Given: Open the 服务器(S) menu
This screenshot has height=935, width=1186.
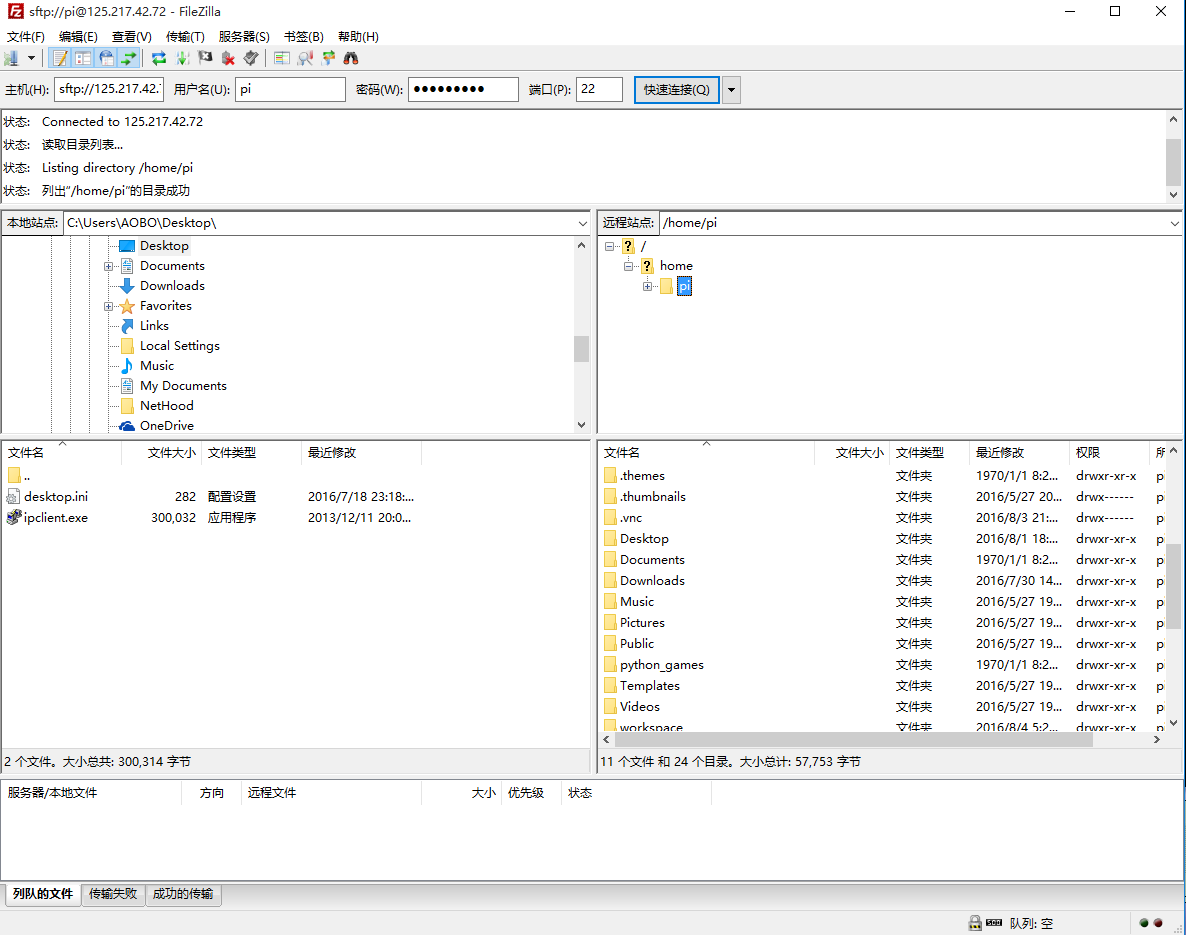Looking at the screenshot, I should pyautogui.click(x=244, y=36).
